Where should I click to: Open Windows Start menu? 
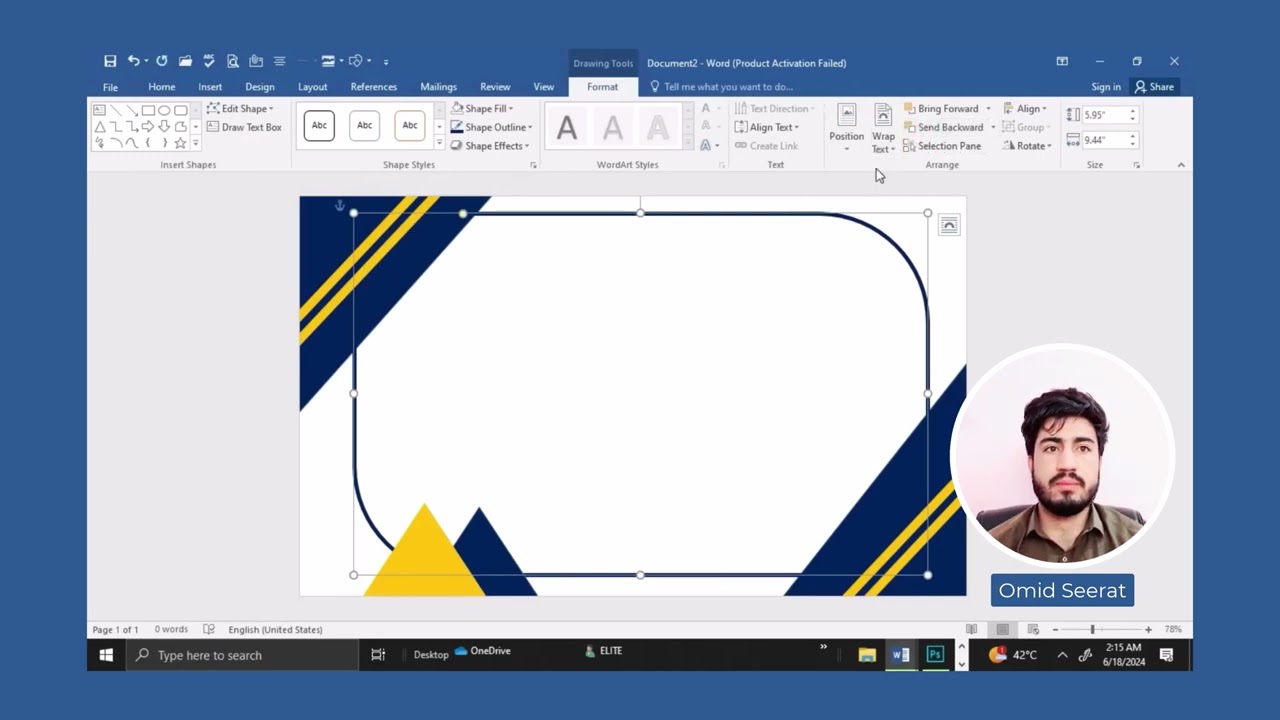click(106, 655)
